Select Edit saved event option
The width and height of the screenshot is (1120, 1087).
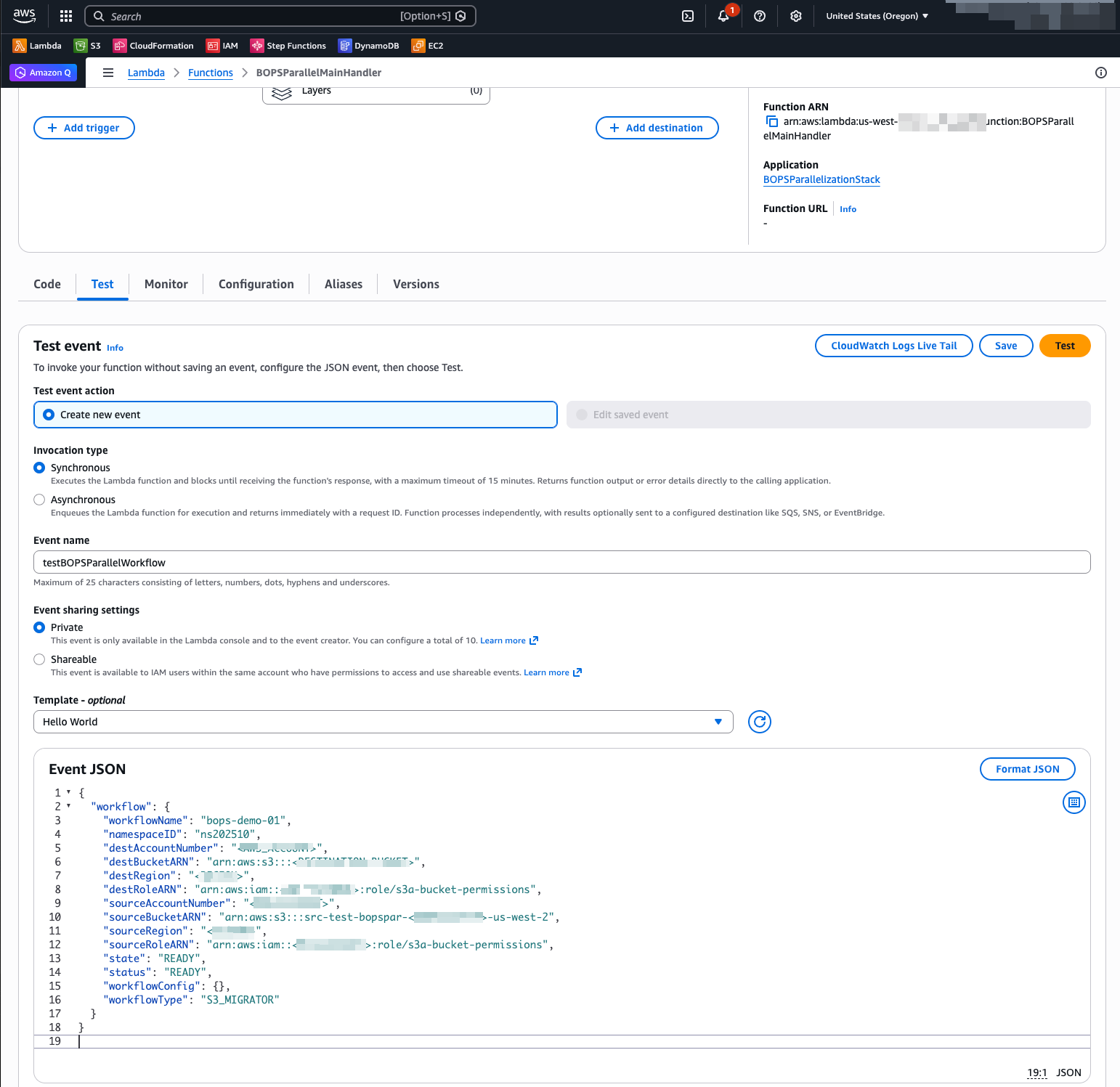click(829, 415)
